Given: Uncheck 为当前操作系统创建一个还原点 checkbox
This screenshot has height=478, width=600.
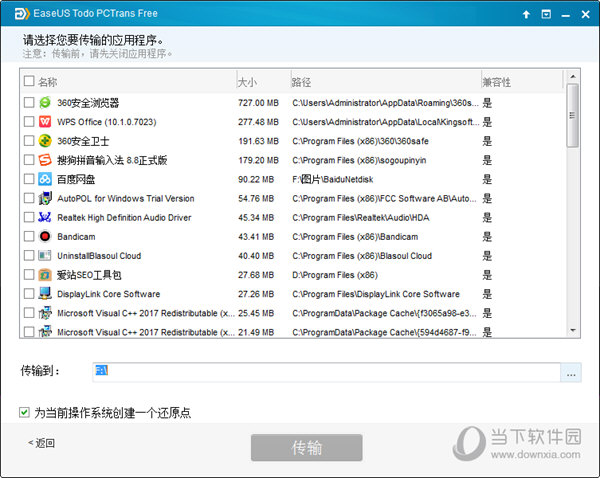Looking at the screenshot, I should [24, 412].
